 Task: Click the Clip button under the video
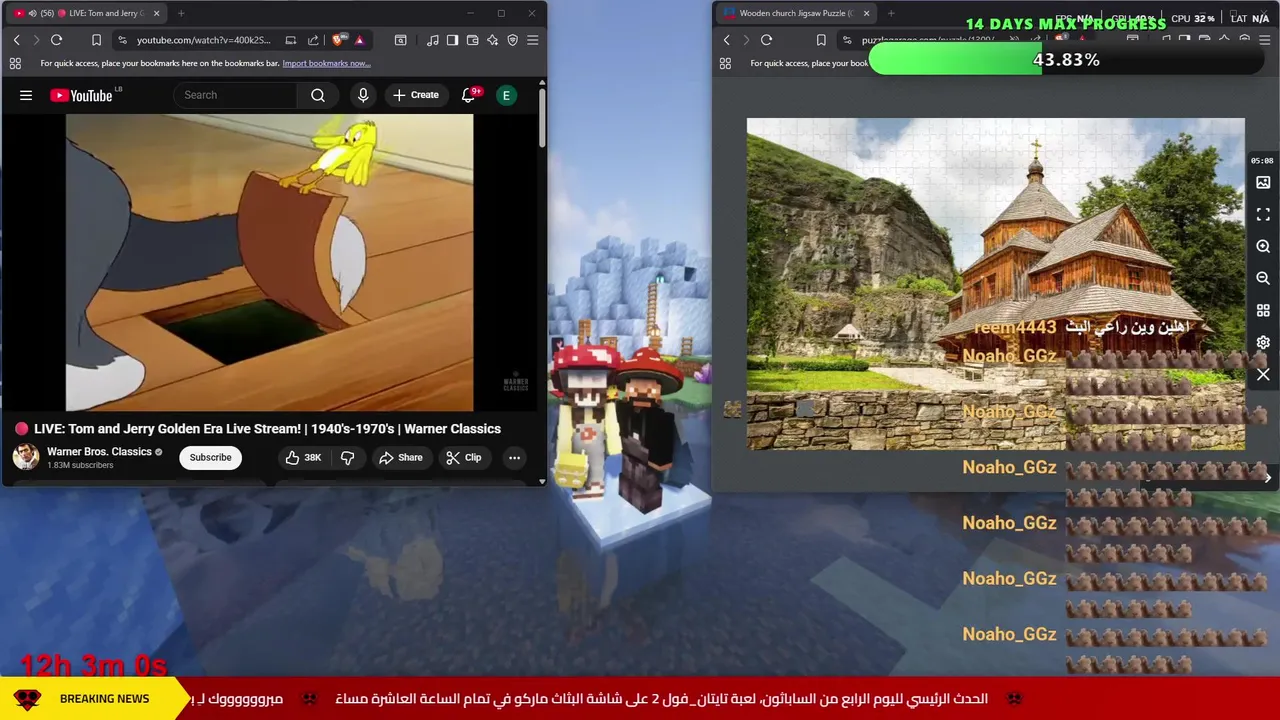[463, 457]
